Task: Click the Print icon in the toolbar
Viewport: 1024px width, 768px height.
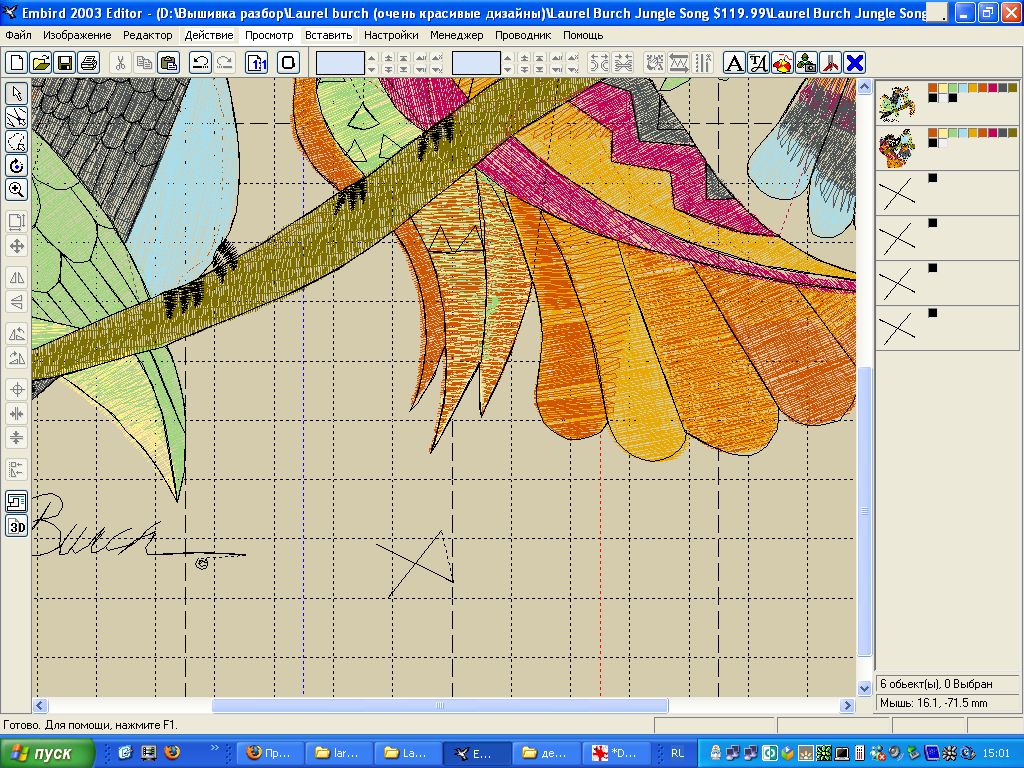Action: pyautogui.click(x=89, y=63)
